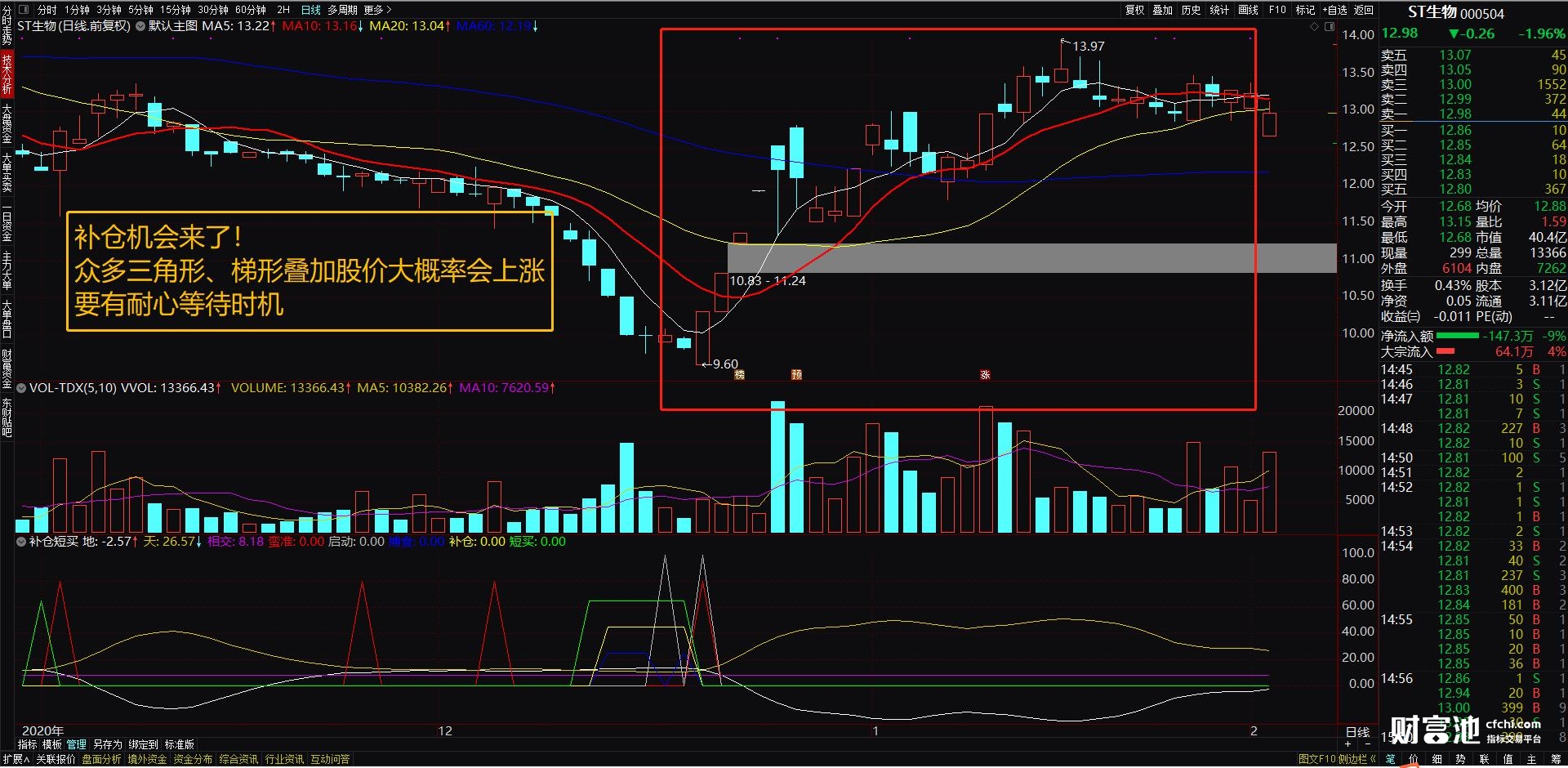Activate 画线 drawing tools
Image resolution: width=1568 pixels, height=768 pixels.
(x=1248, y=10)
